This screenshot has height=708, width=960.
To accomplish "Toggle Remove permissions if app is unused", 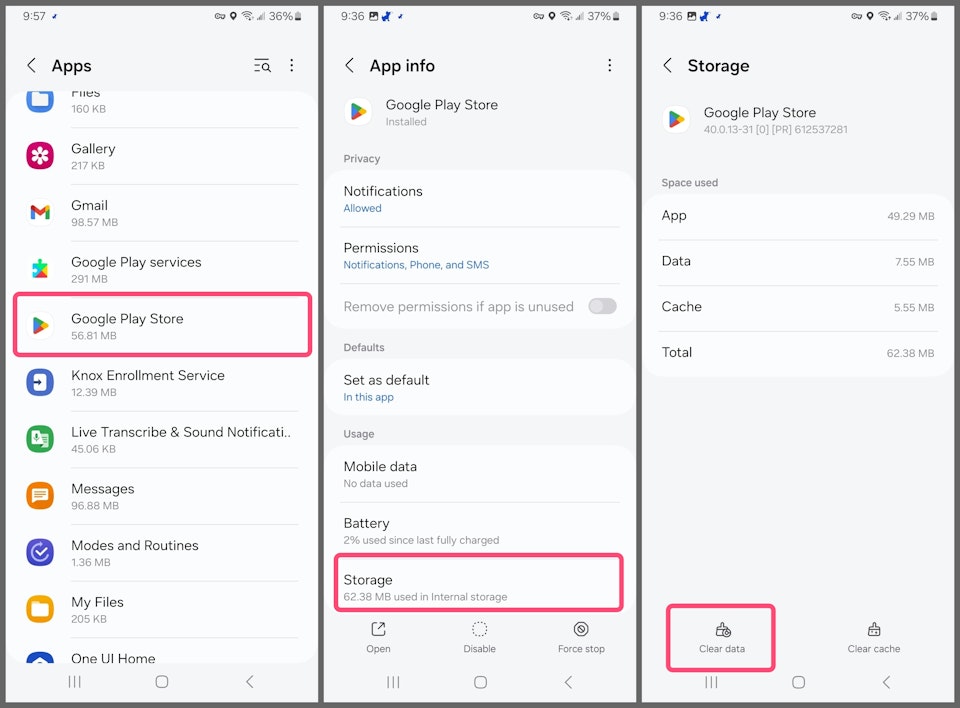I will point(602,306).
